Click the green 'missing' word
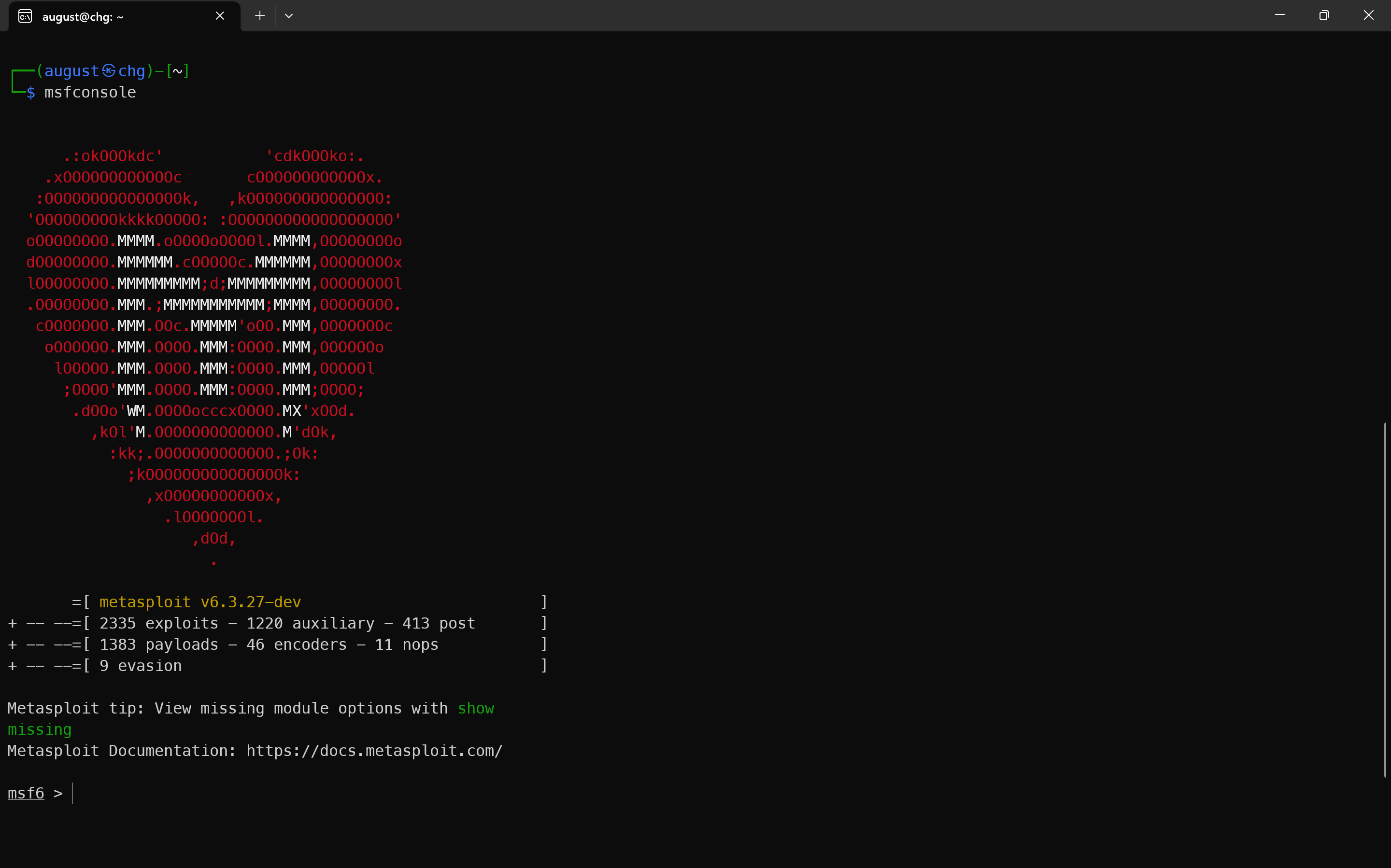 [40, 729]
